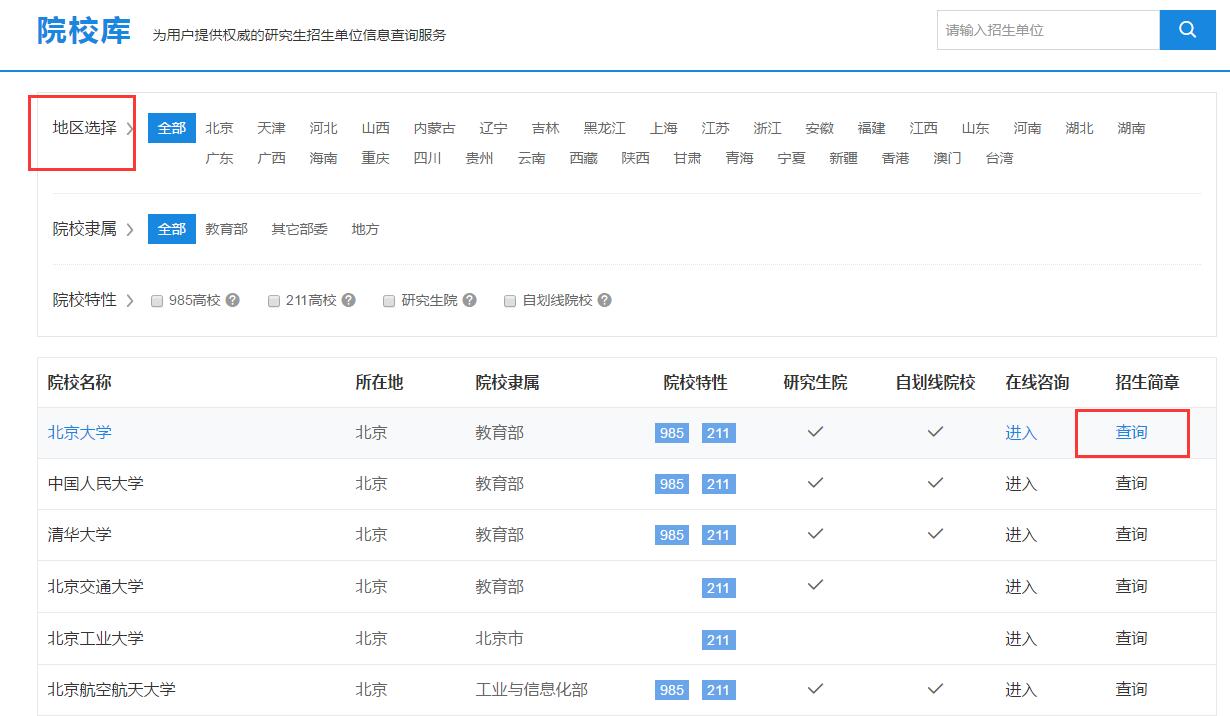1230x716 pixels.
Task: Filter region by 西藏
Action: click(x=584, y=158)
